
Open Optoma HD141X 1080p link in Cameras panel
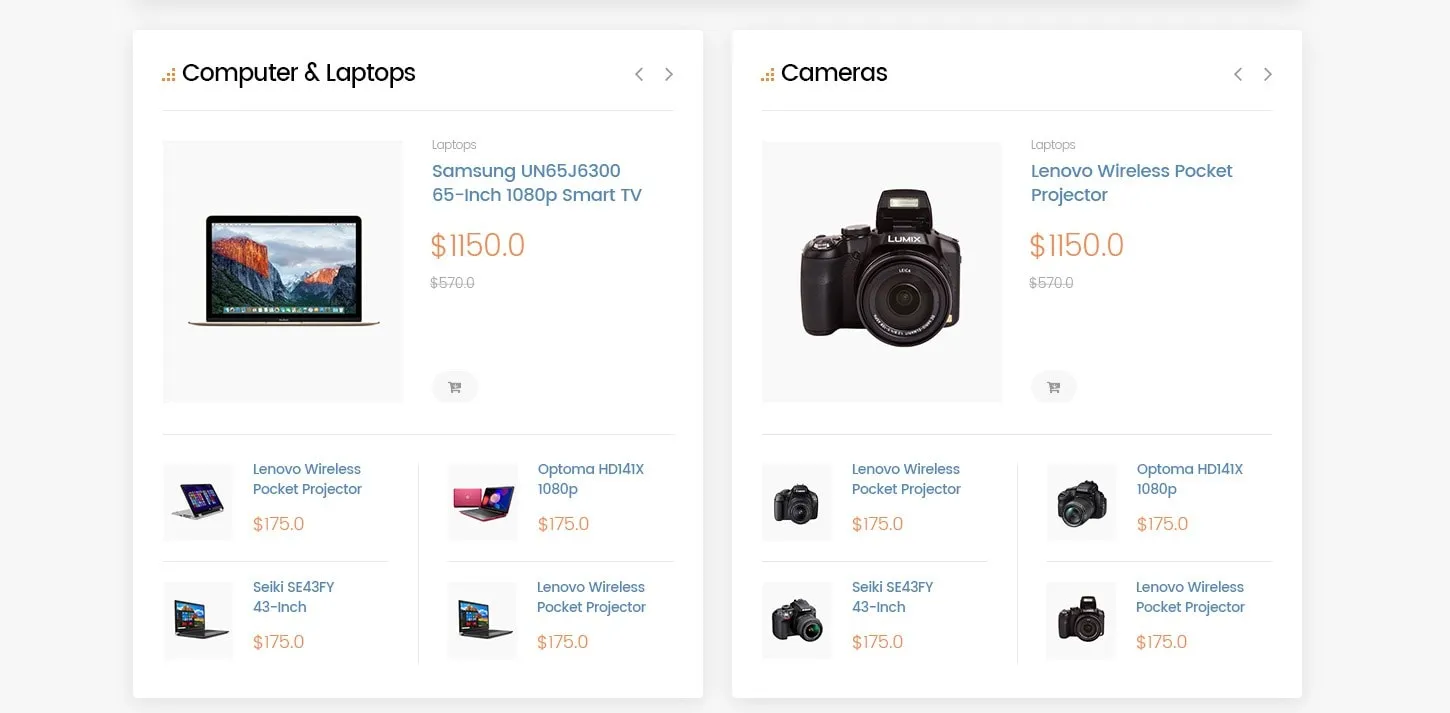click(1190, 479)
